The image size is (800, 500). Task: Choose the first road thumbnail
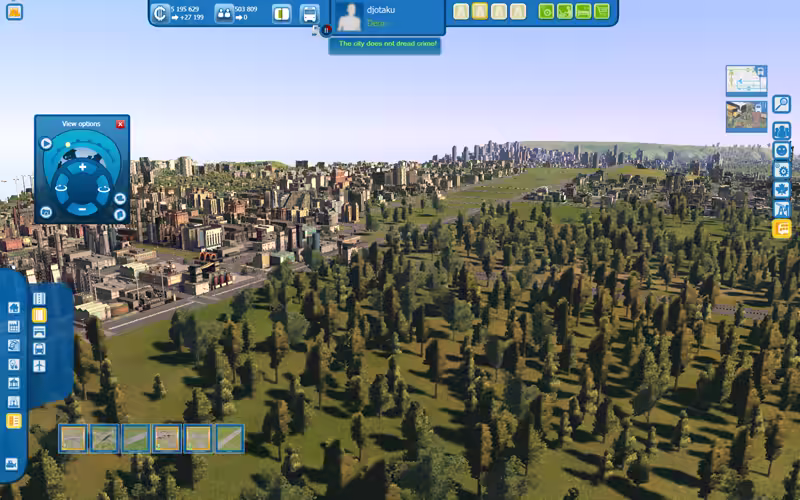click(x=73, y=439)
